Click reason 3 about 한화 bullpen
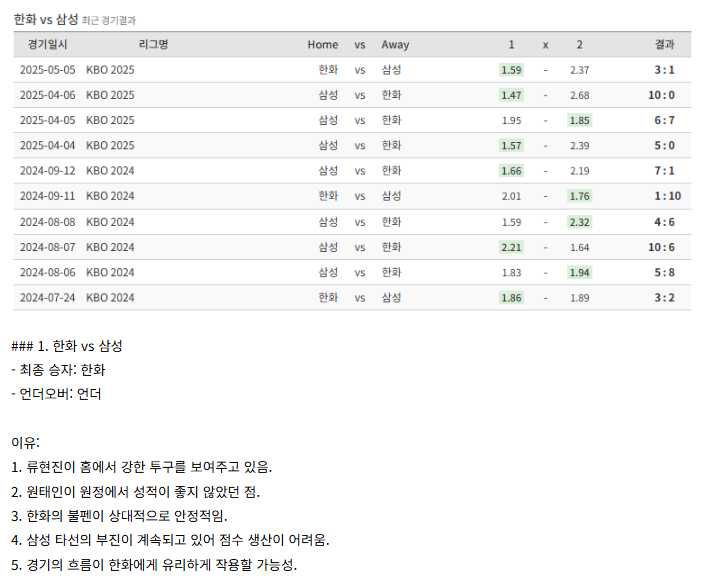This screenshot has width=708, height=586. (x=119, y=516)
